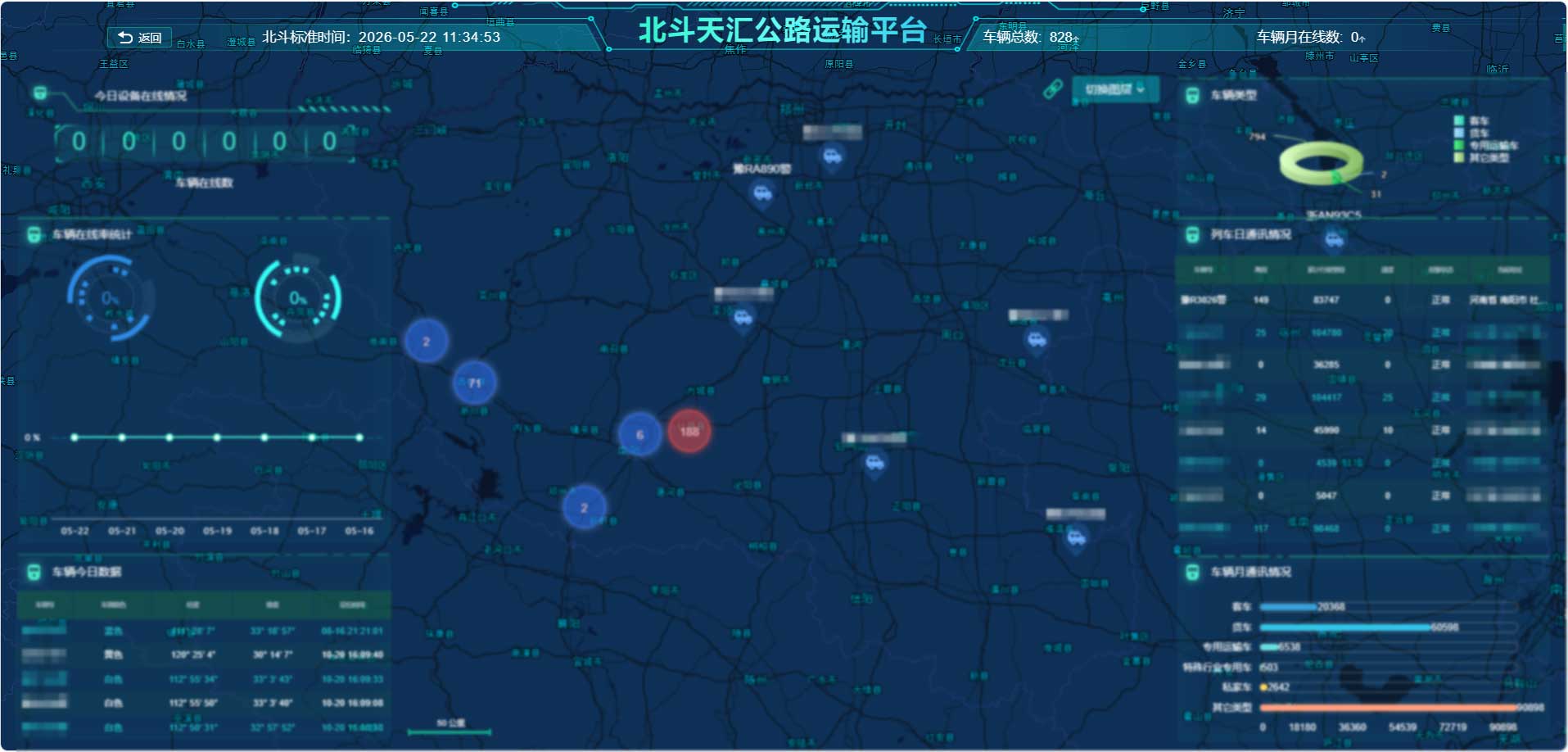
Task: Click the 794 label on donut chart
Action: [1257, 137]
